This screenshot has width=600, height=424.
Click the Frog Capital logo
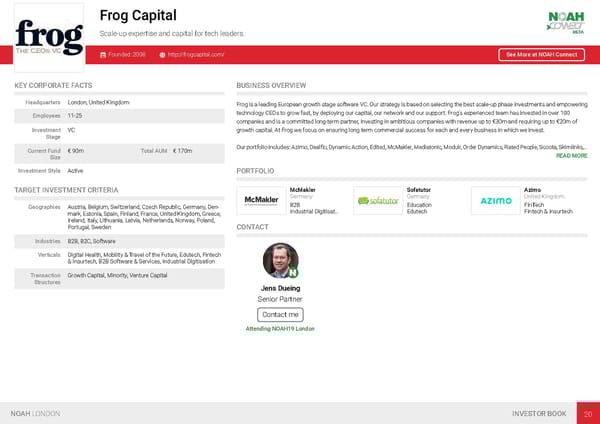click(x=47, y=35)
